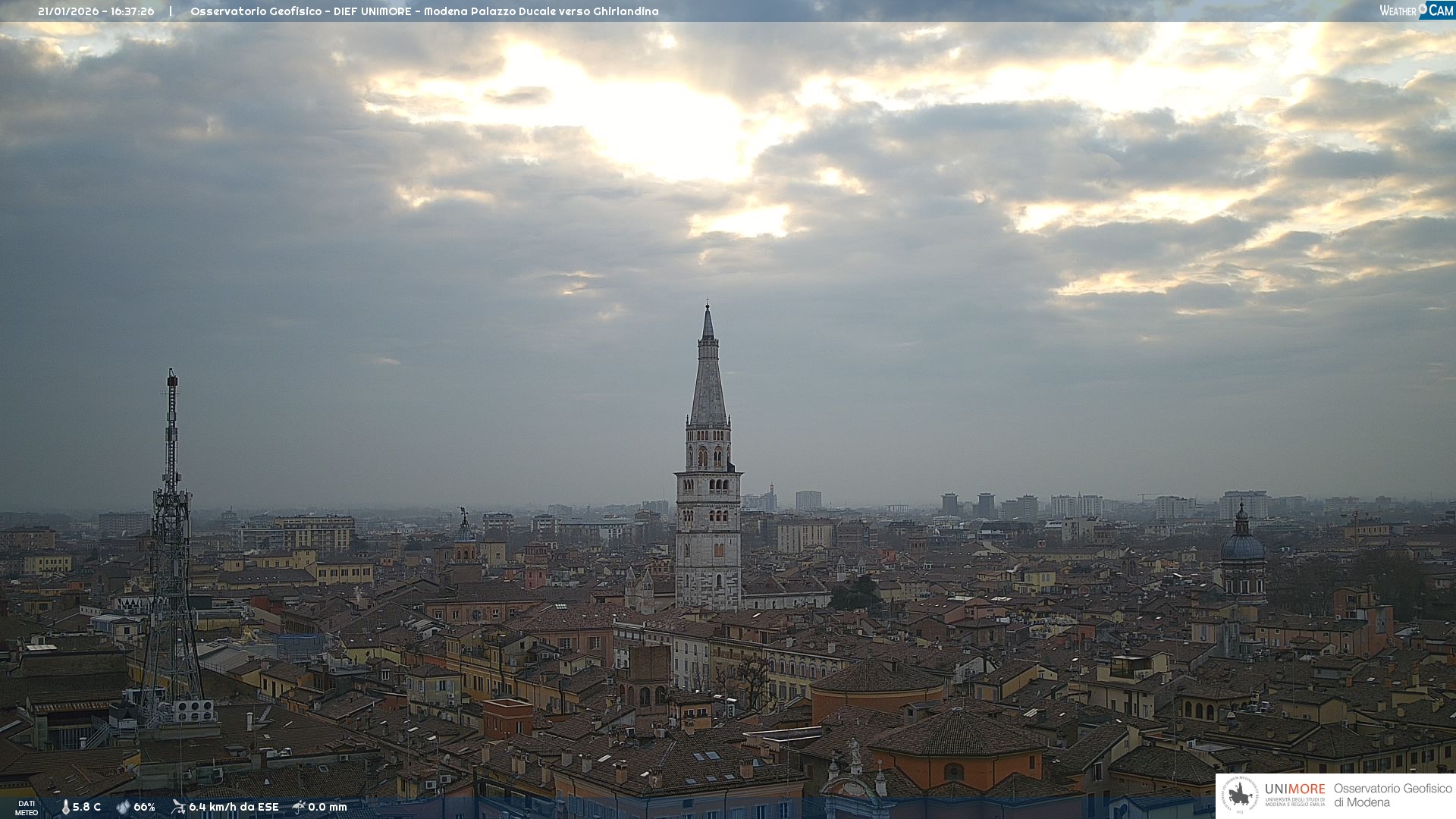Click the lattice telecommunications antenna tower
Viewport: 1456px width, 819px height.
pos(171,531)
